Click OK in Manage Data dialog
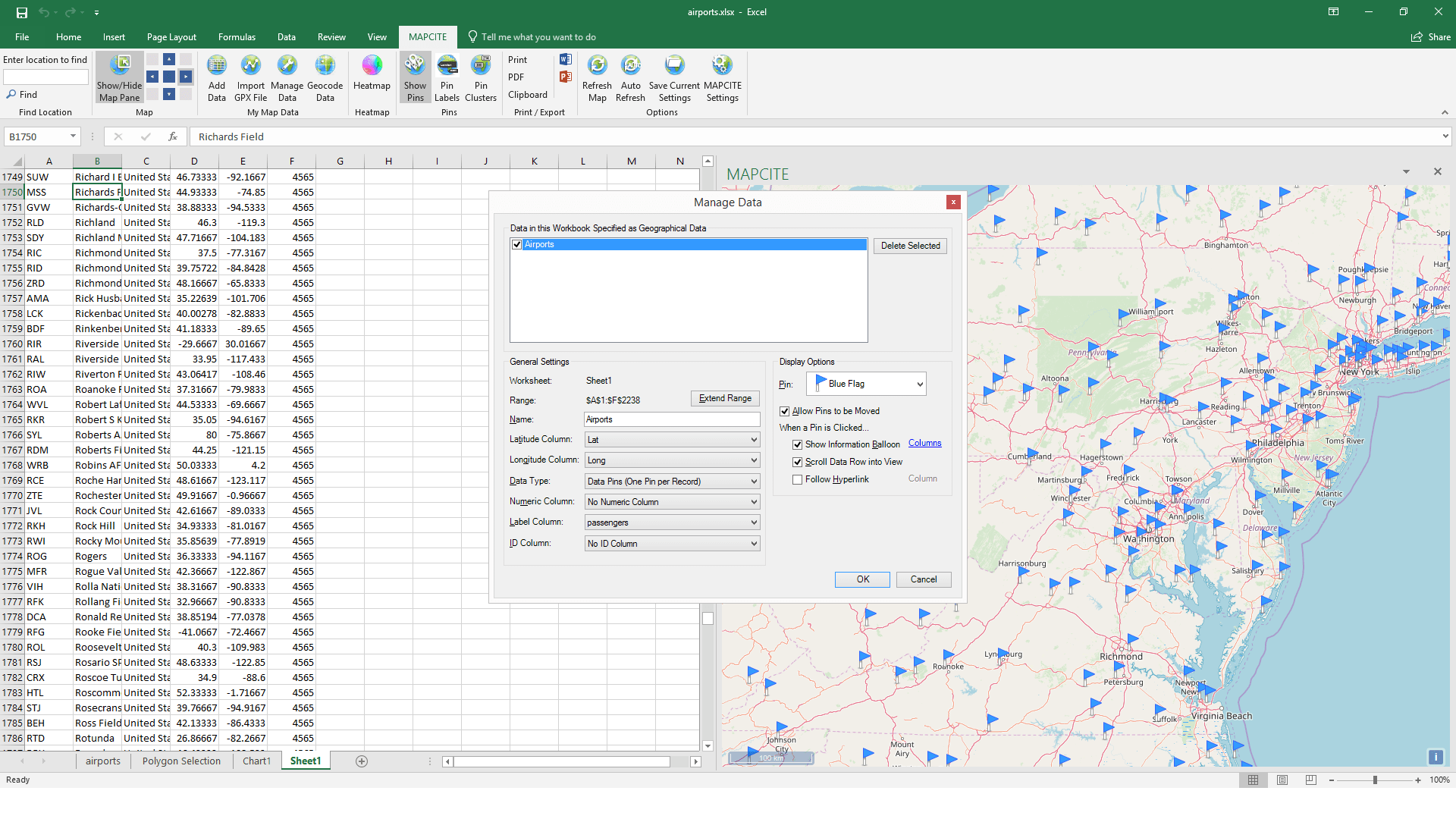 [863, 579]
